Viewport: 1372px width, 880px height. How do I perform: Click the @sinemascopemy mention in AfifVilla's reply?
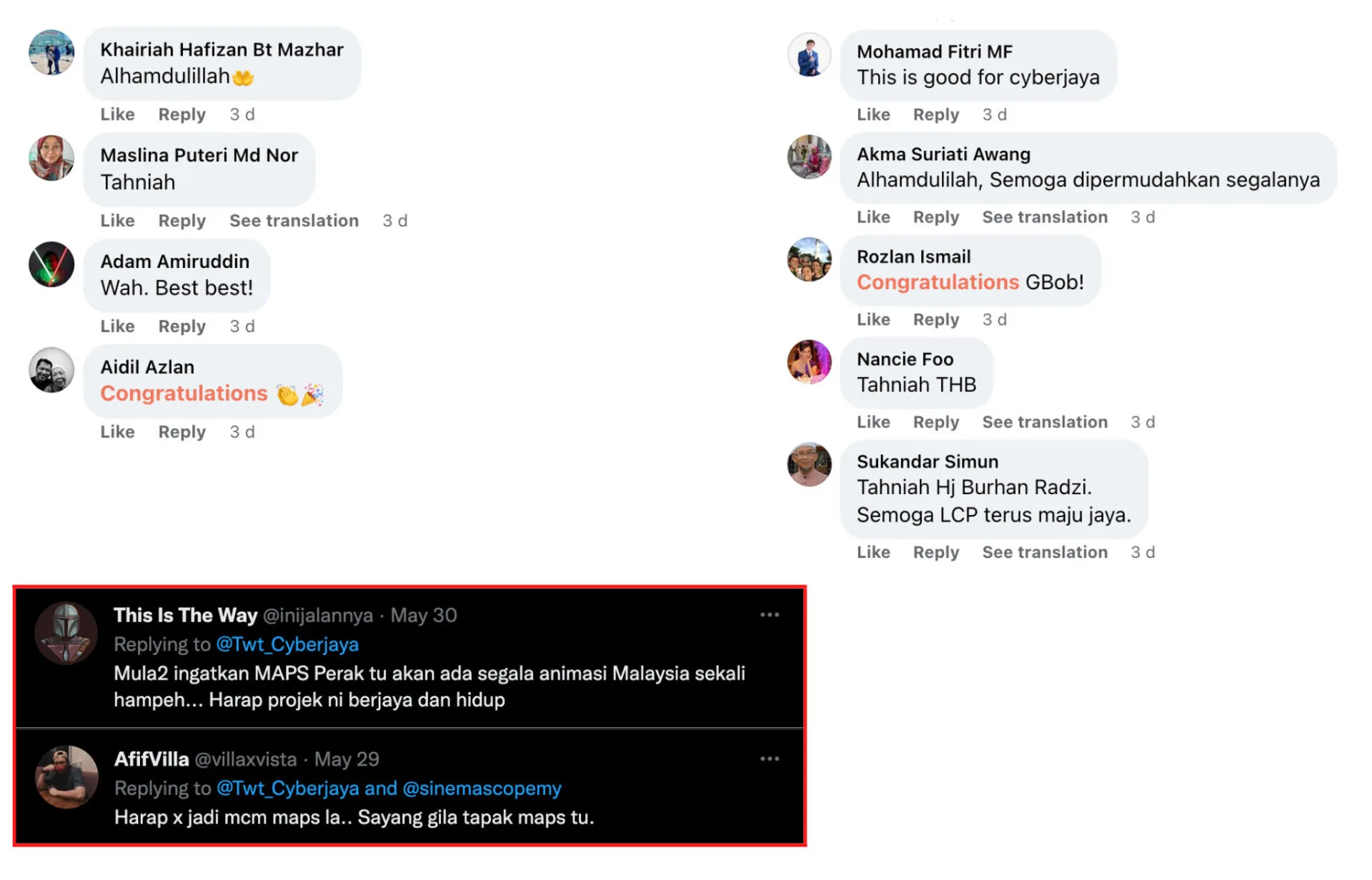[482, 789]
